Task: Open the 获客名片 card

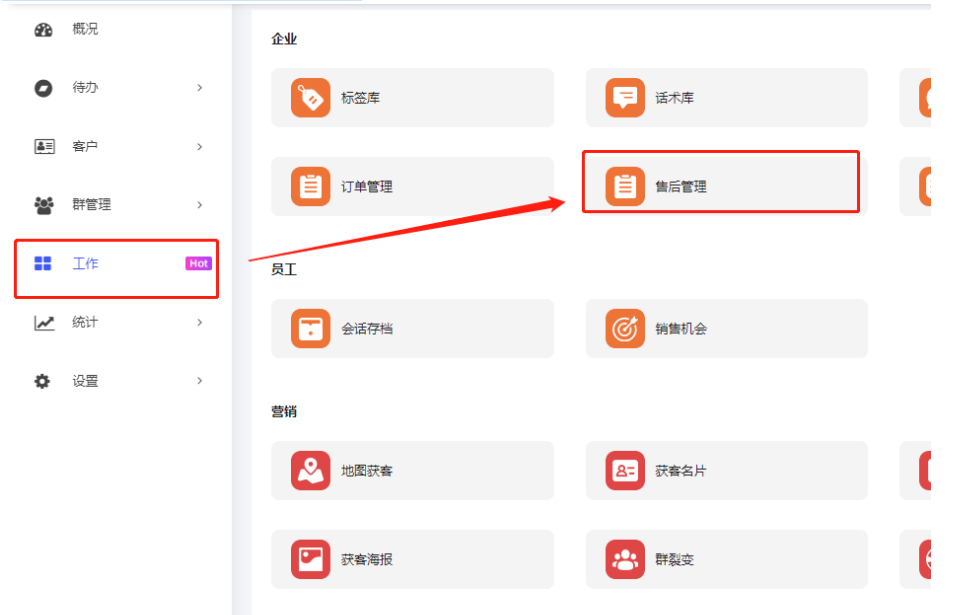Action: tap(727, 470)
